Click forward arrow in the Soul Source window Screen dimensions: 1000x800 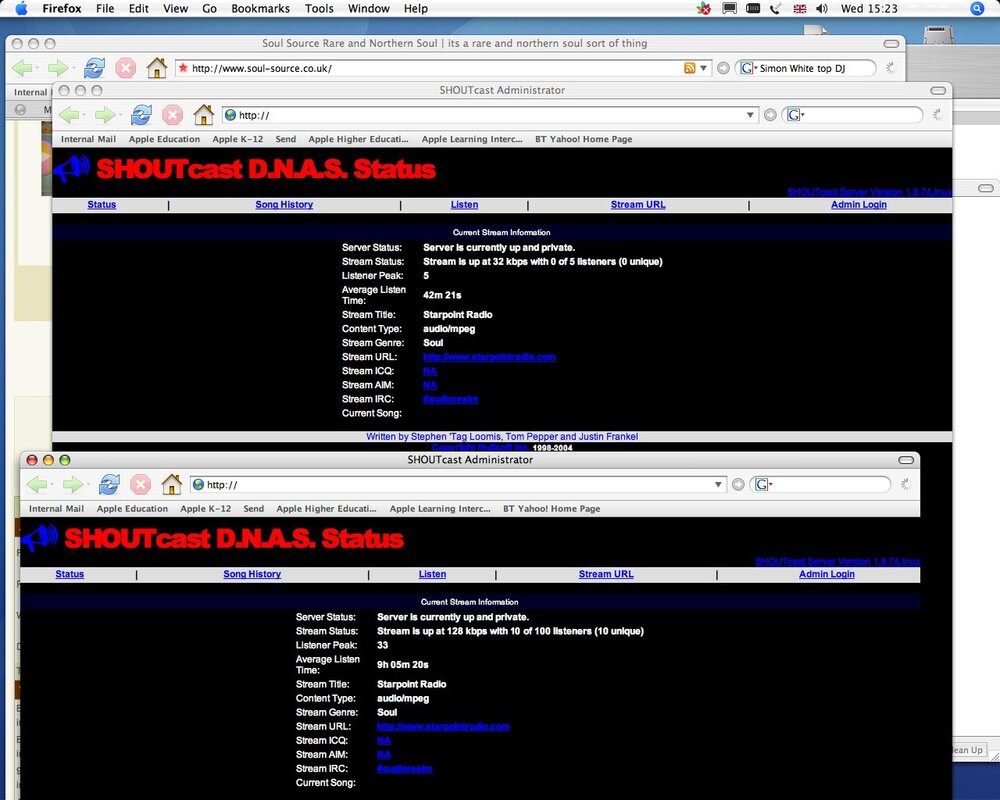pyautogui.click(x=58, y=68)
